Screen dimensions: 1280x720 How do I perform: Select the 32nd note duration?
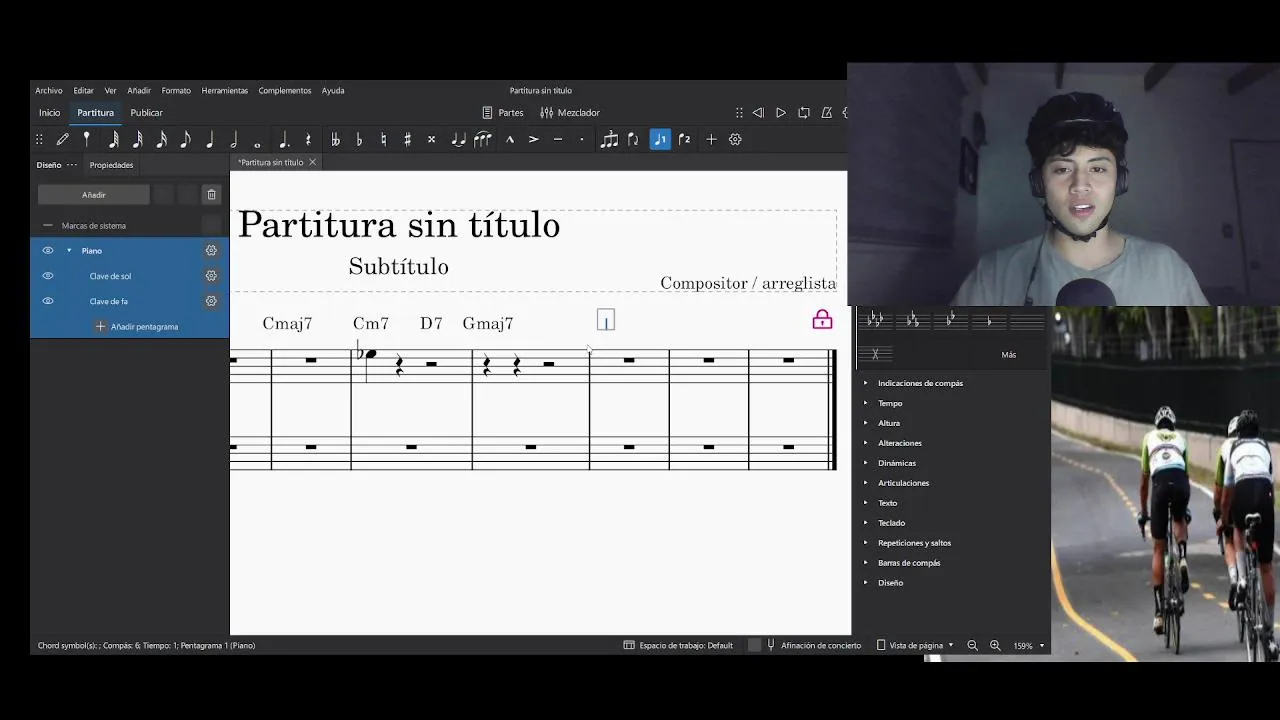[138, 140]
